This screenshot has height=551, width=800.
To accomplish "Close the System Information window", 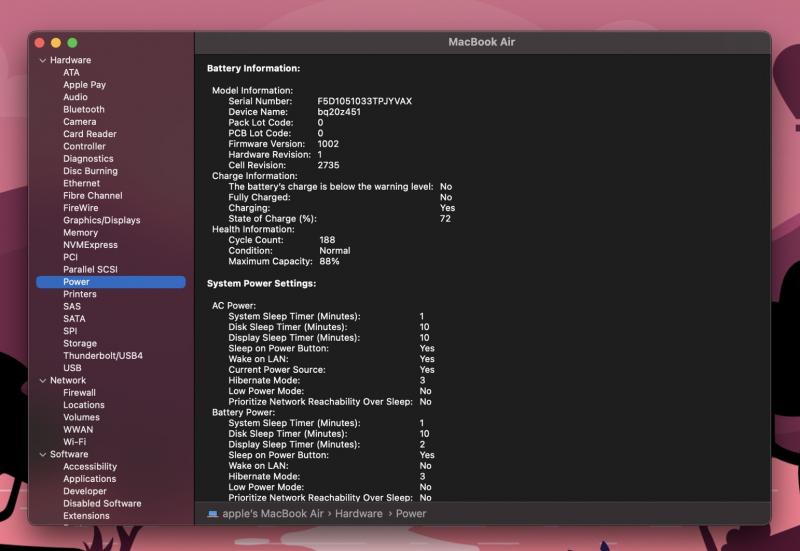I will 40,43.
